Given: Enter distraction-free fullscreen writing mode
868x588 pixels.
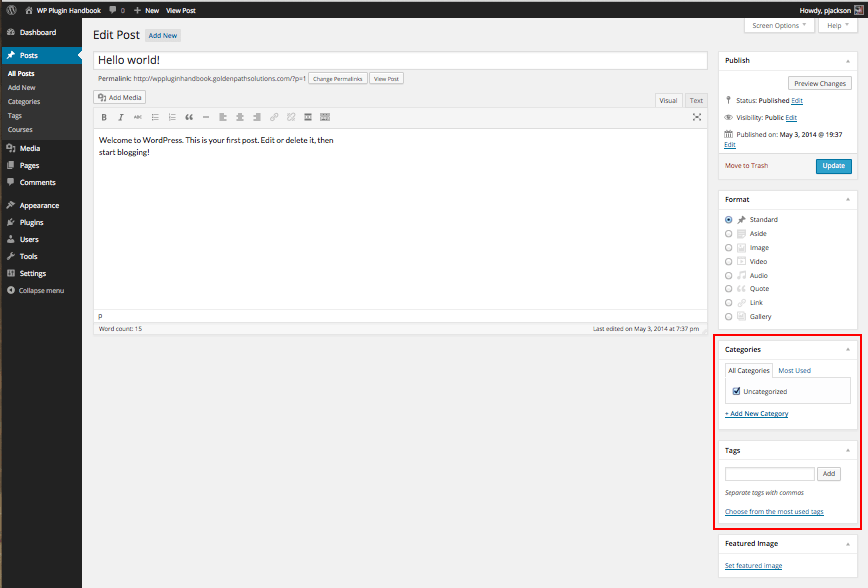Looking at the screenshot, I should click(697, 117).
